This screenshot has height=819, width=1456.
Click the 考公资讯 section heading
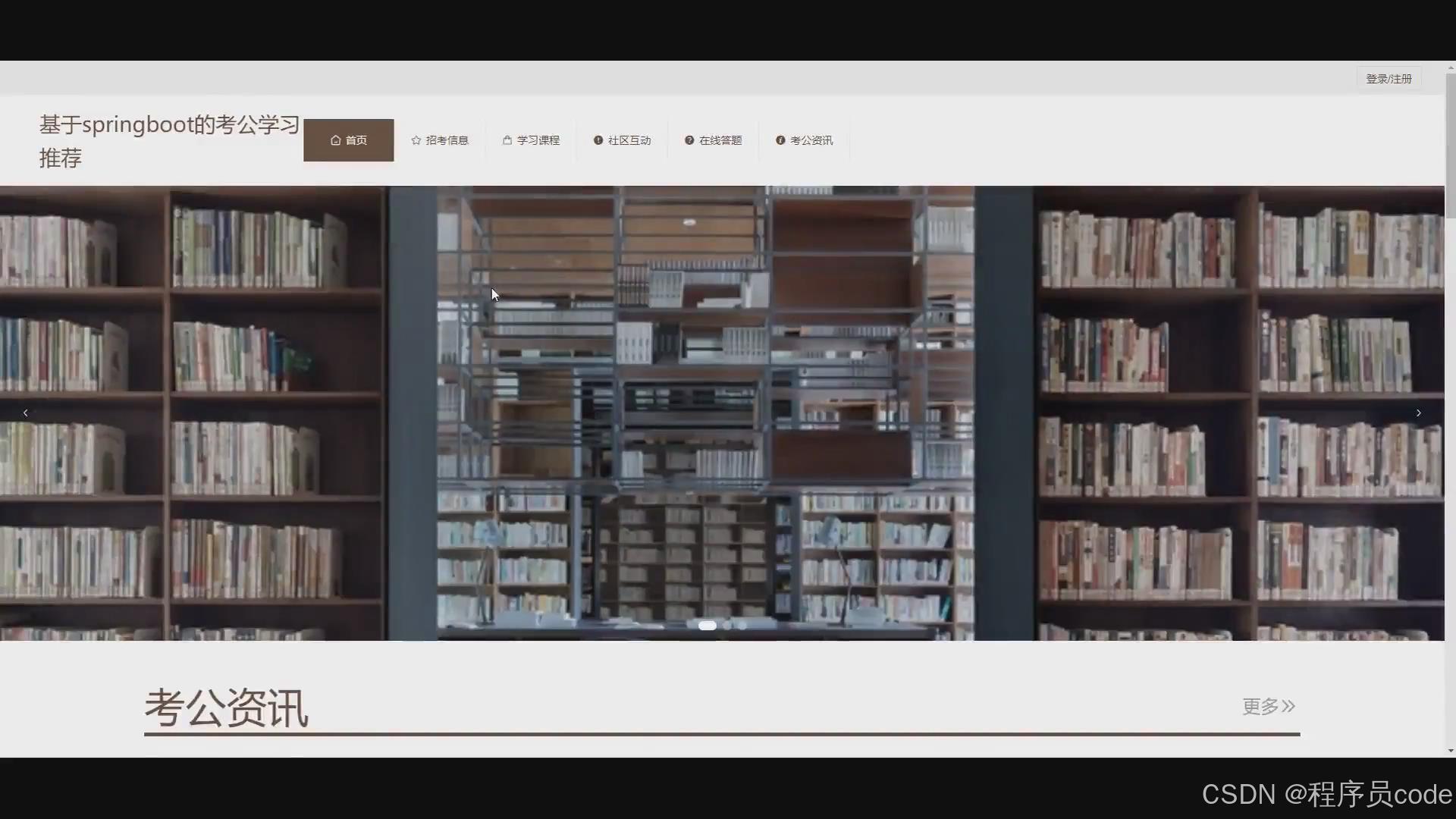(x=226, y=708)
